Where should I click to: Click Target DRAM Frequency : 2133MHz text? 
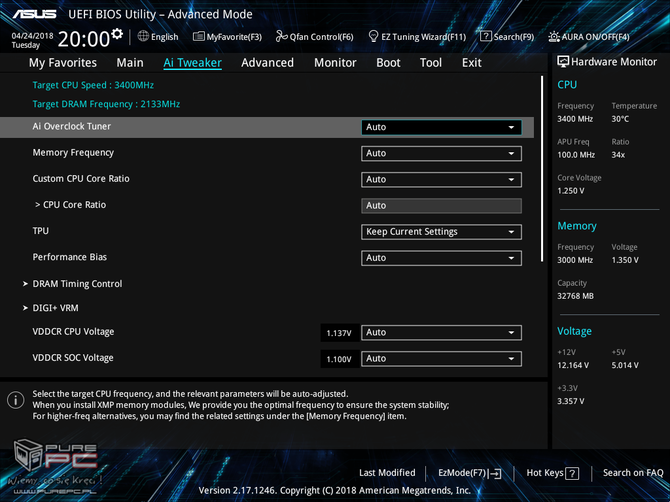click(106, 104)
